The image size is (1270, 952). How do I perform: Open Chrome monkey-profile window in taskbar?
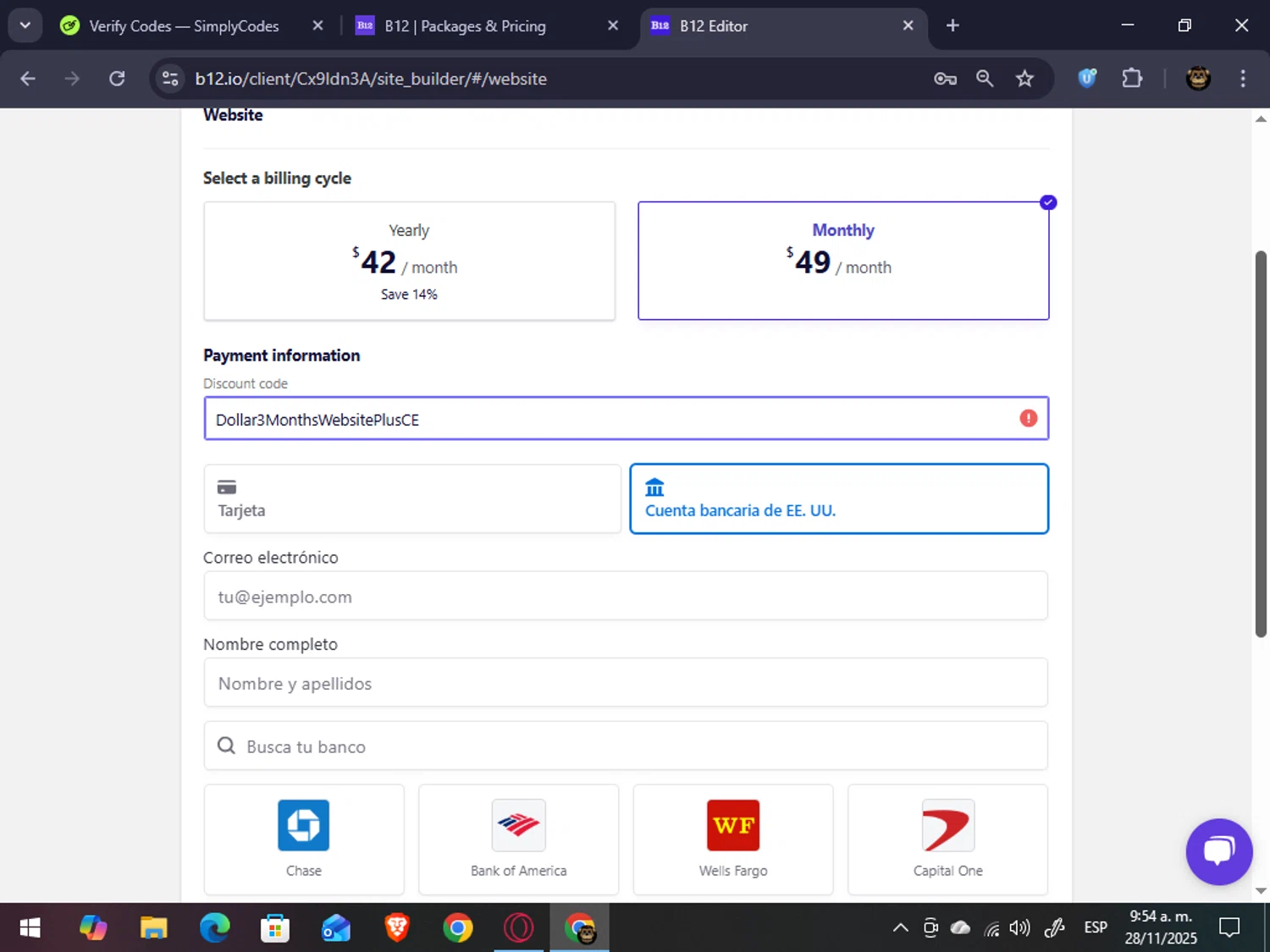580,928
